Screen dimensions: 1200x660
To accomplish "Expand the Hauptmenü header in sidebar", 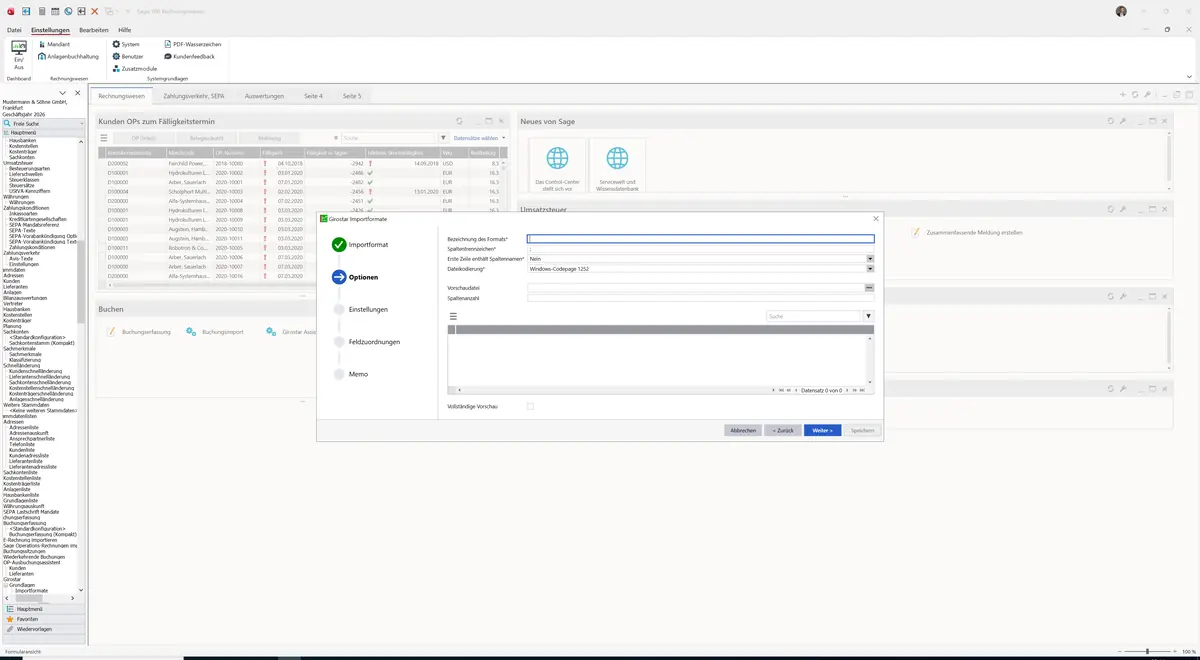I will [x=43, y=132].
